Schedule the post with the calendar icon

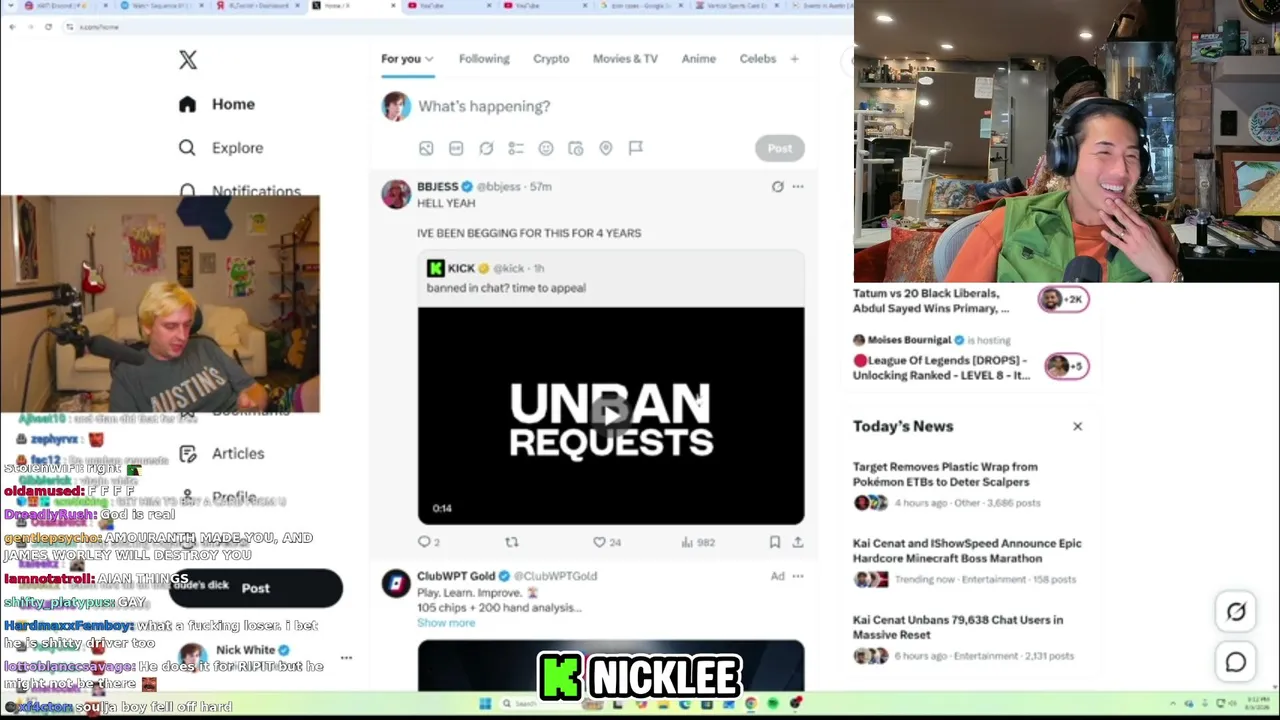pos(576,148)
